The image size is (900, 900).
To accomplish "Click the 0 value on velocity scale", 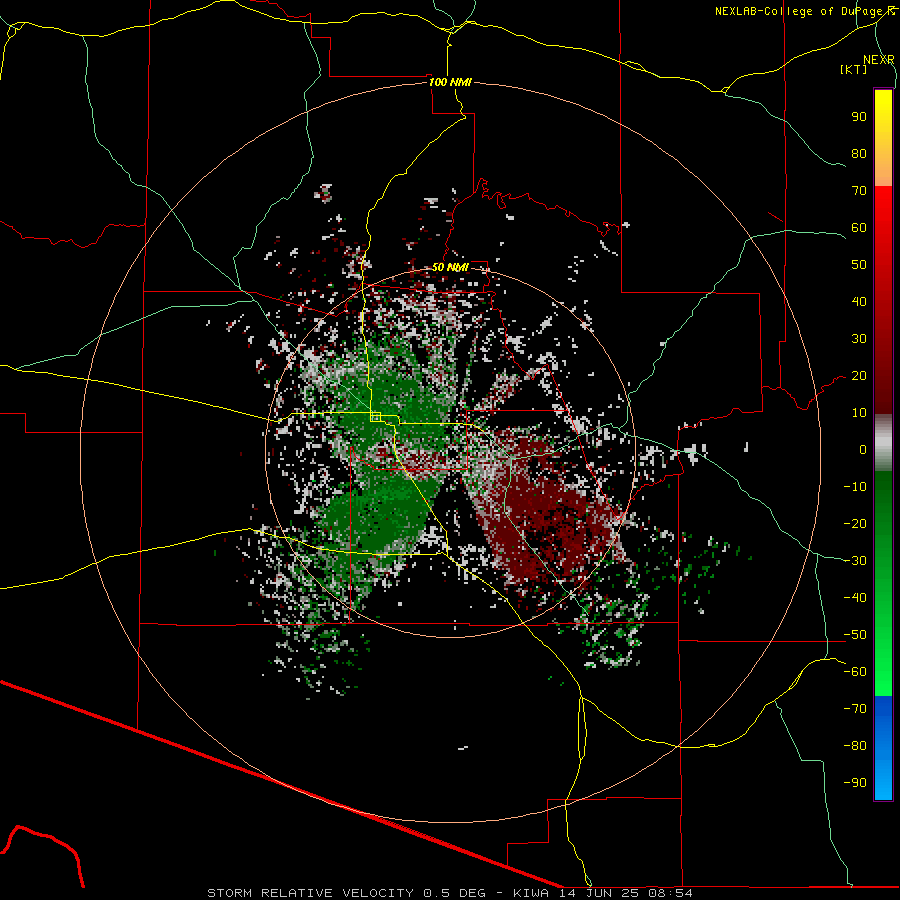I will click(863, 450).
